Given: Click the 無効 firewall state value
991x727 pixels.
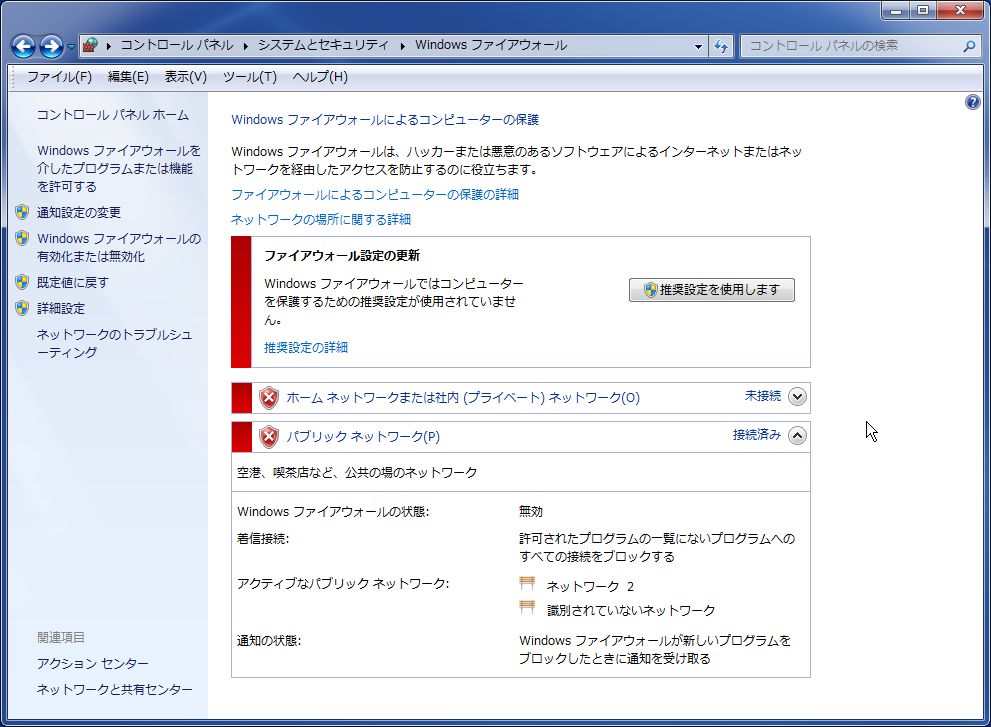Looking at the screenshot, I should click(x=531, y=511).
